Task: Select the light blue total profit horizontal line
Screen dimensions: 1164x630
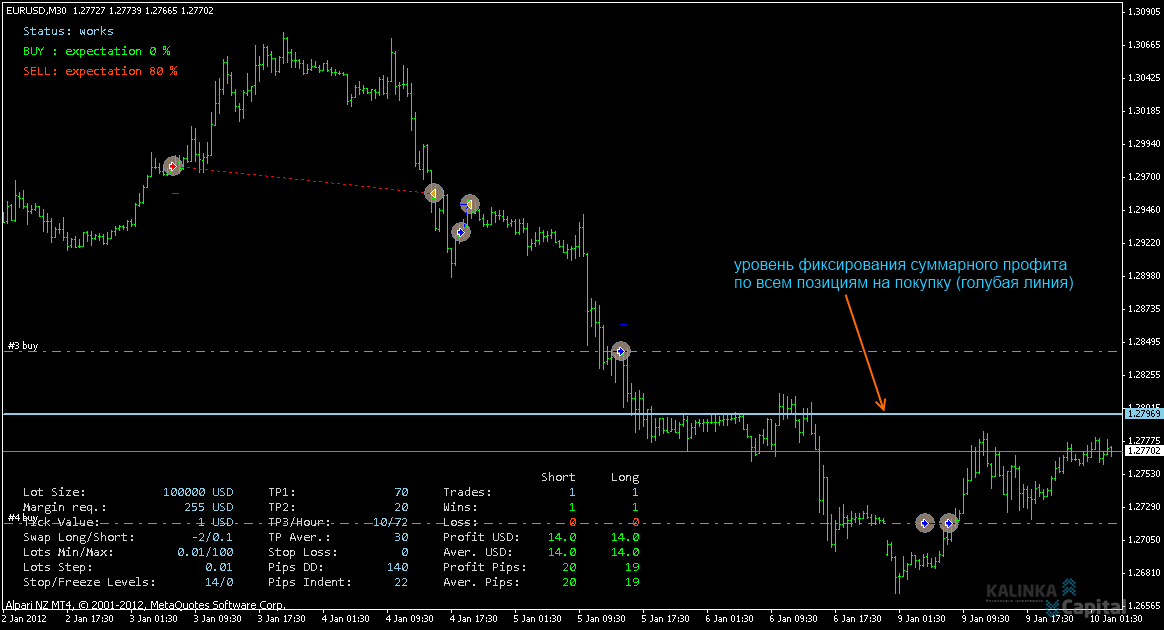Action: (563, 414)
